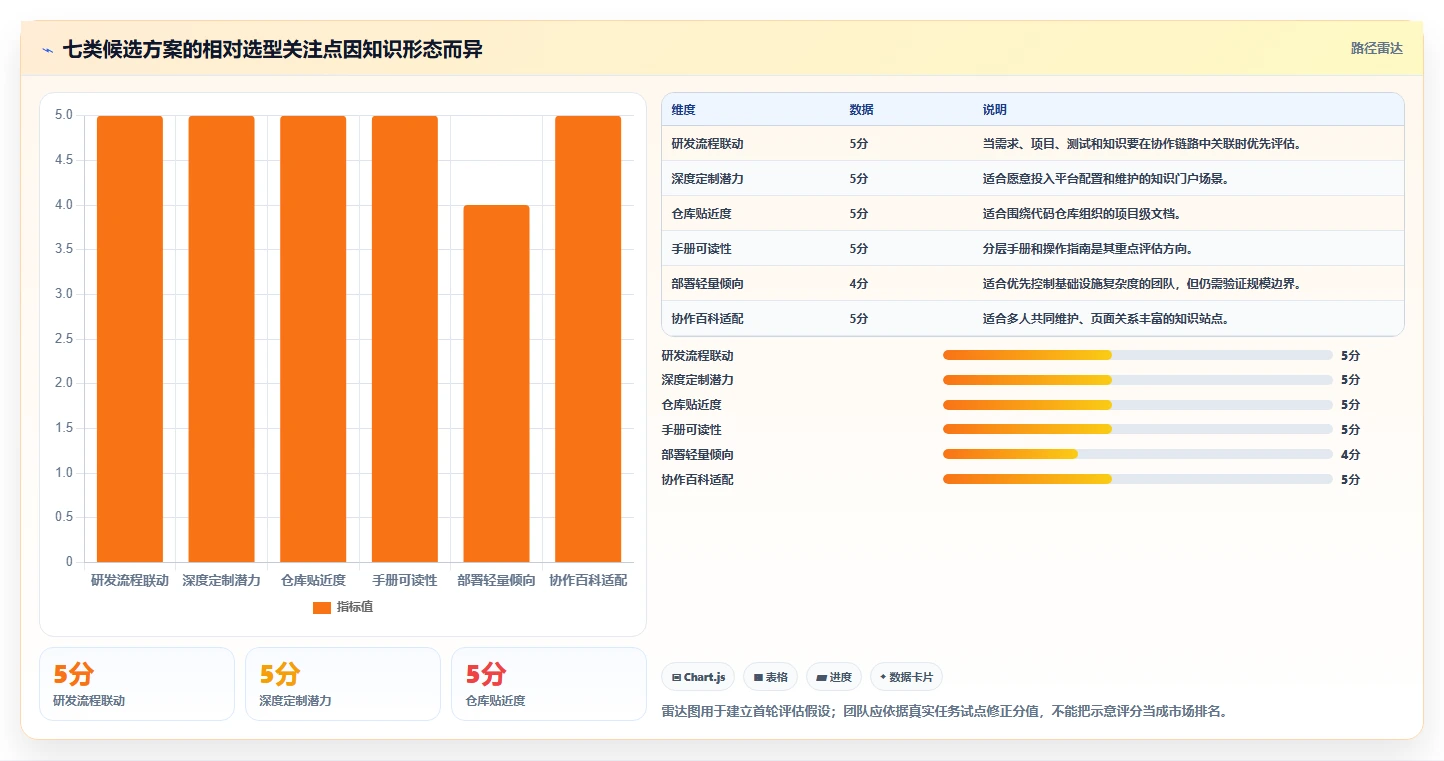The width and height of the screenshot is (1444, 761).
Task: Click the 研发流程联动 progress bar
Action: coord(1138,355)
